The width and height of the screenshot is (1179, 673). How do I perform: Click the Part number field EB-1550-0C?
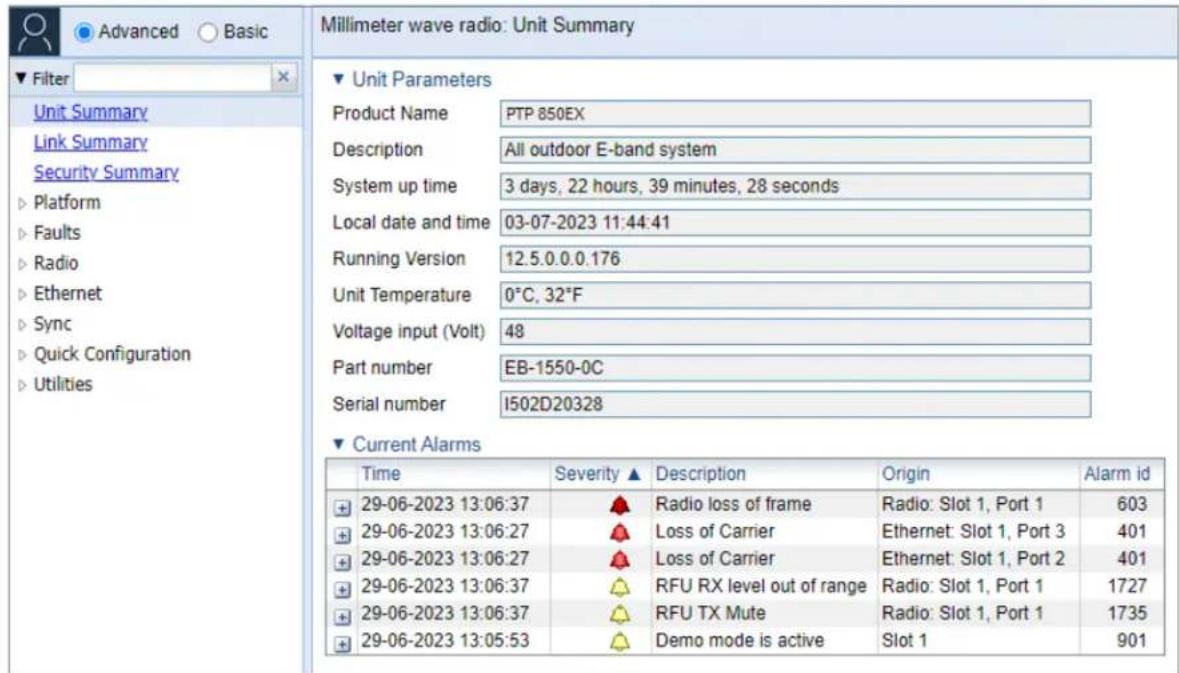796,368
